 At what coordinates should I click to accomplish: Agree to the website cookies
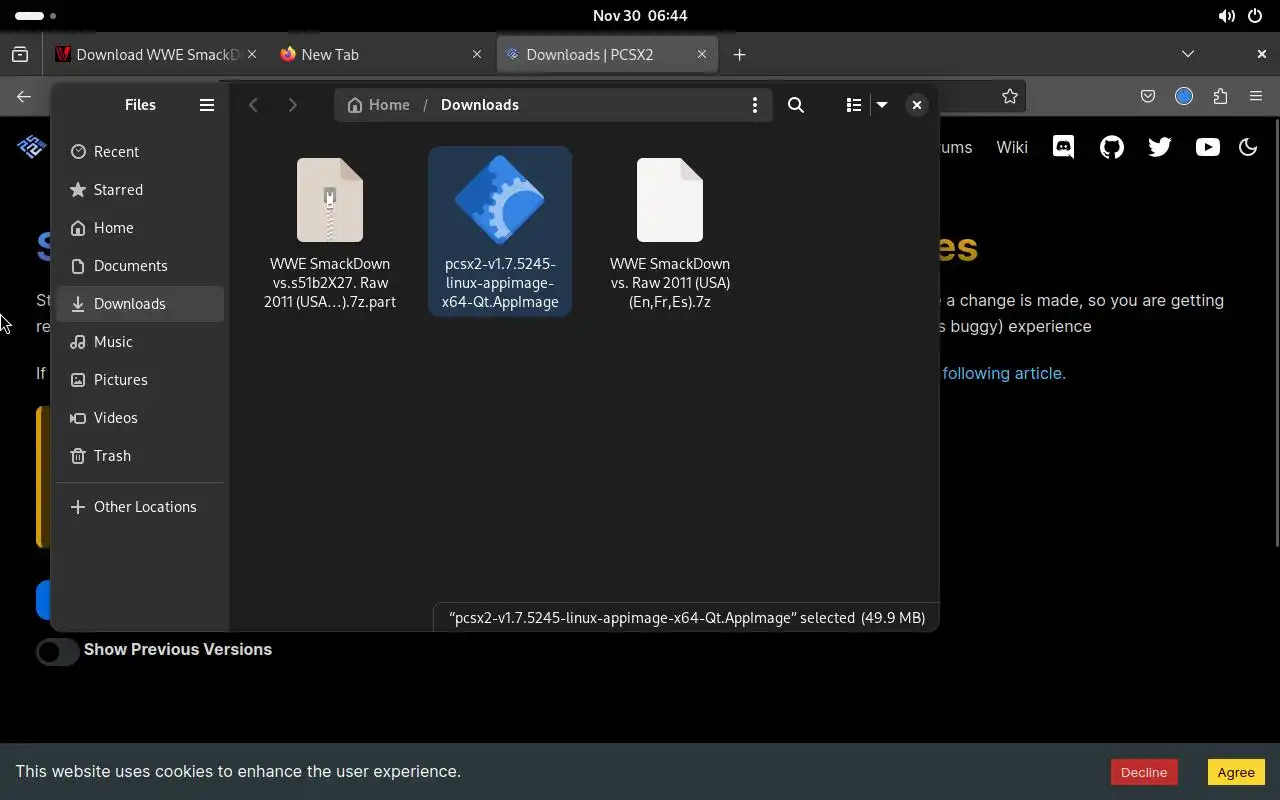(1236, 772)
